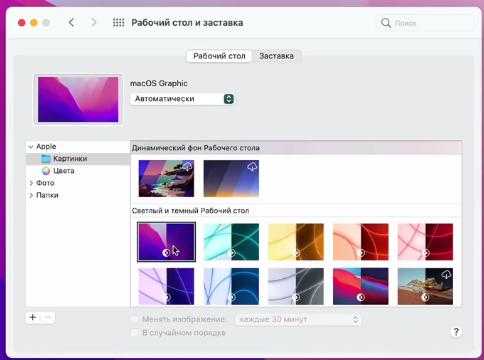The height and width of the screenshot is (360, 484).
Task: Show all preferences grid icon
Action: [118, 23]
